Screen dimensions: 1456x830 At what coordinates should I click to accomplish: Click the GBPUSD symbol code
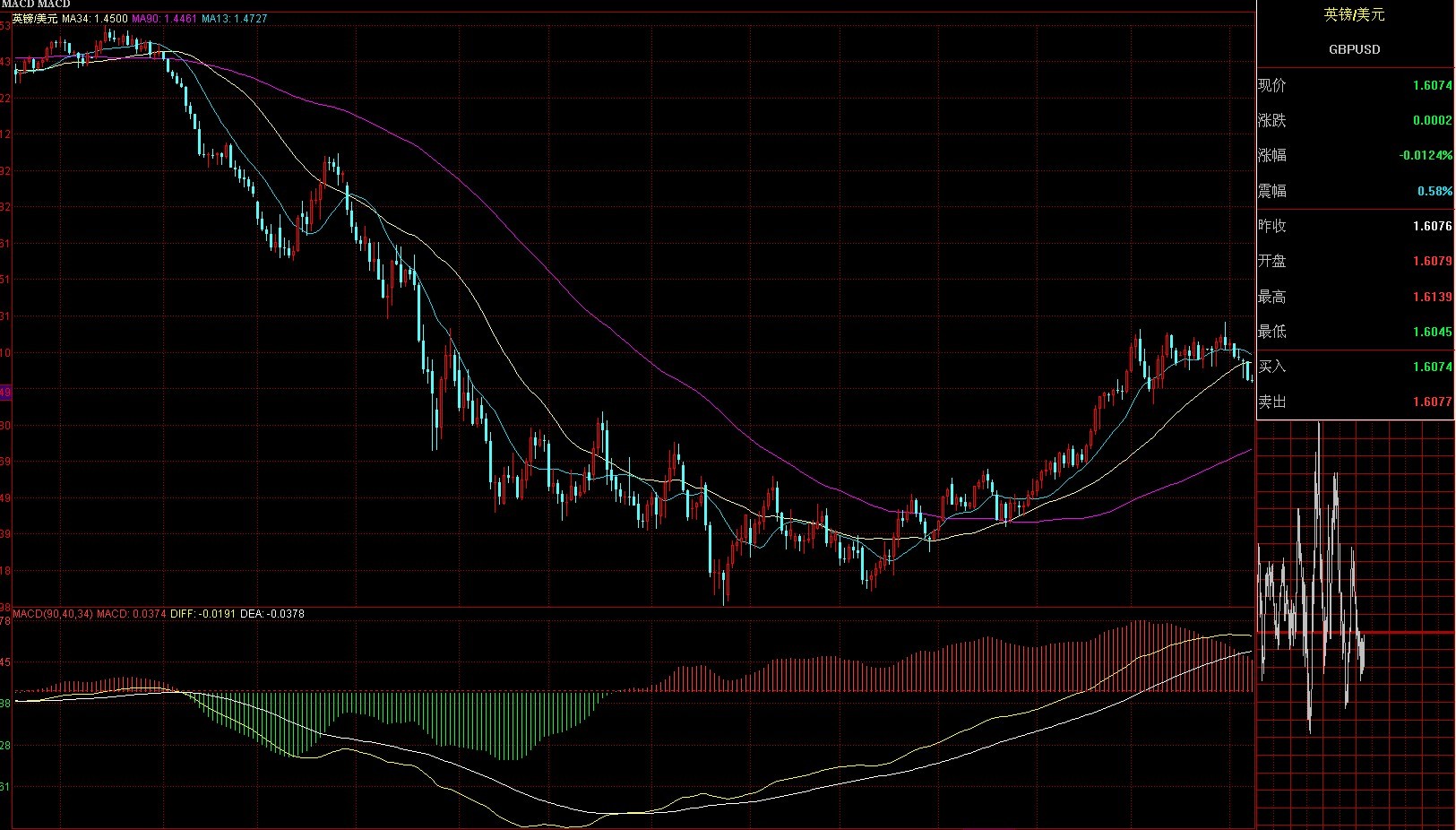pos(1354,49)
